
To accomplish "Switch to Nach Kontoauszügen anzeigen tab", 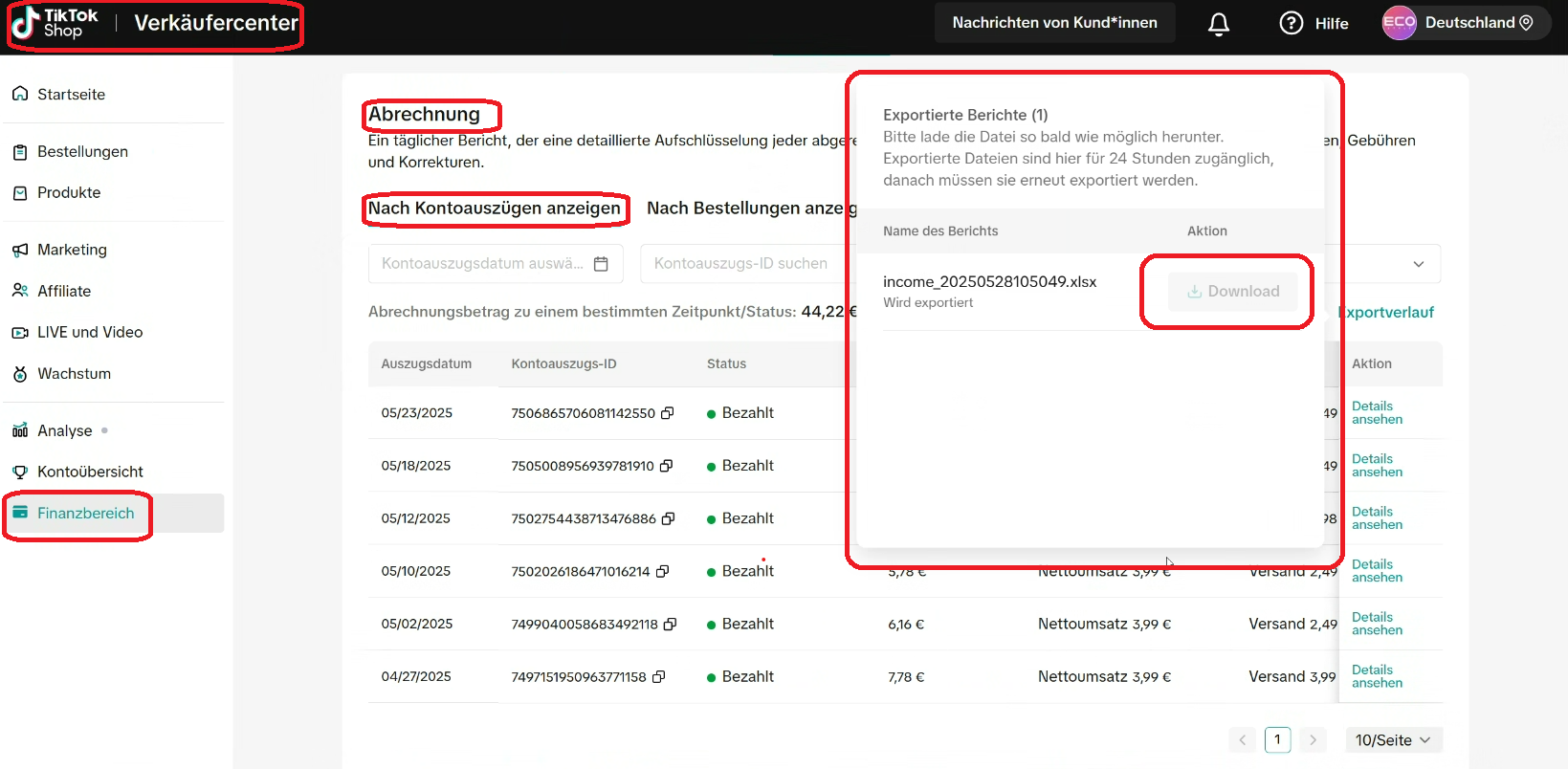I will (x=494, y=209).
